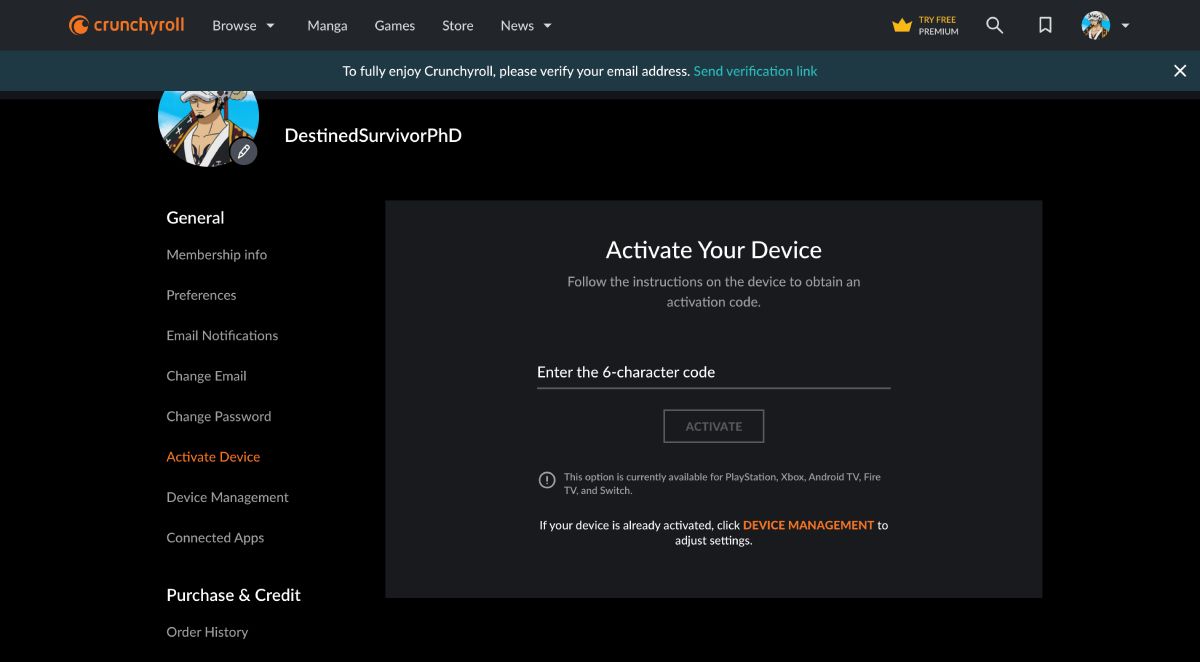Click the Crunchyroll logo
The image size is (1200, 662).
pos(127,25)
